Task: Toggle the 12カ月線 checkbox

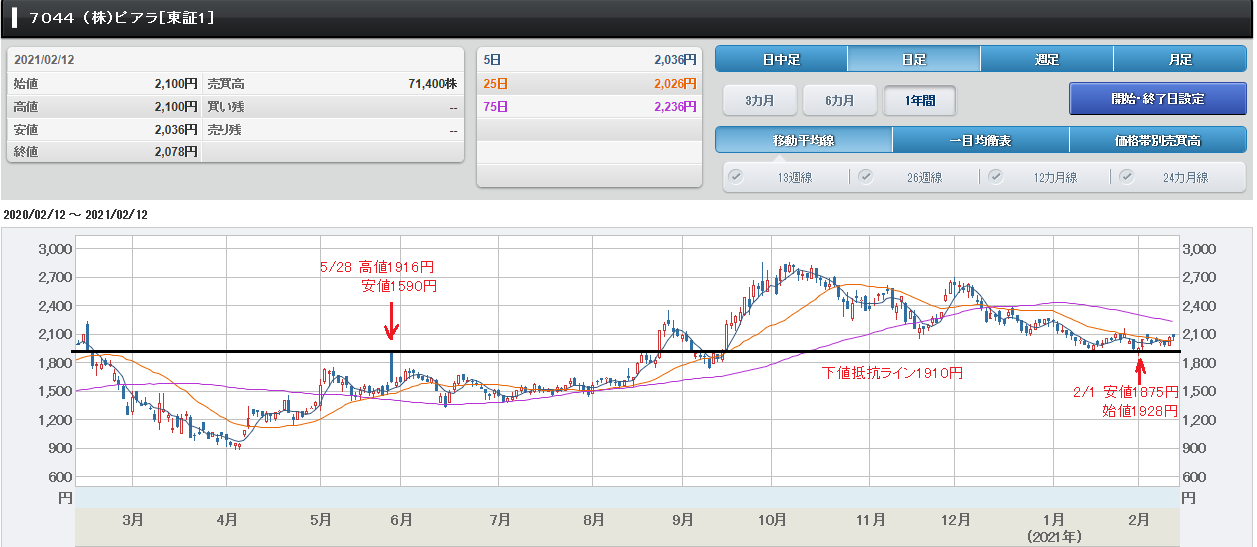Action: point(996,177)
